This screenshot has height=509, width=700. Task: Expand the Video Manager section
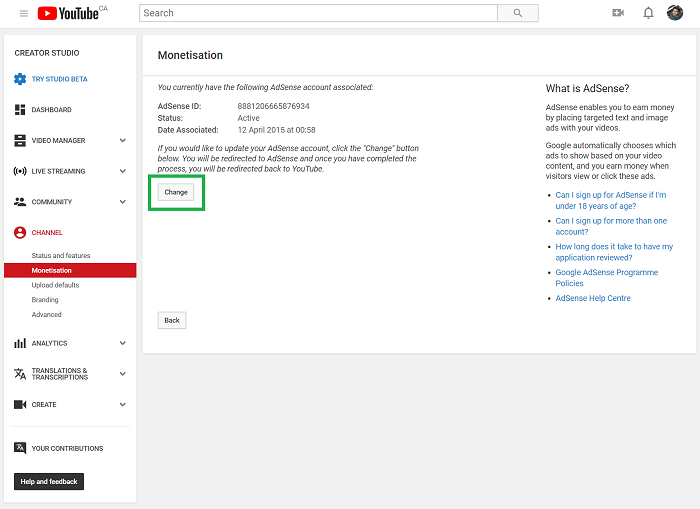point(123,141)
